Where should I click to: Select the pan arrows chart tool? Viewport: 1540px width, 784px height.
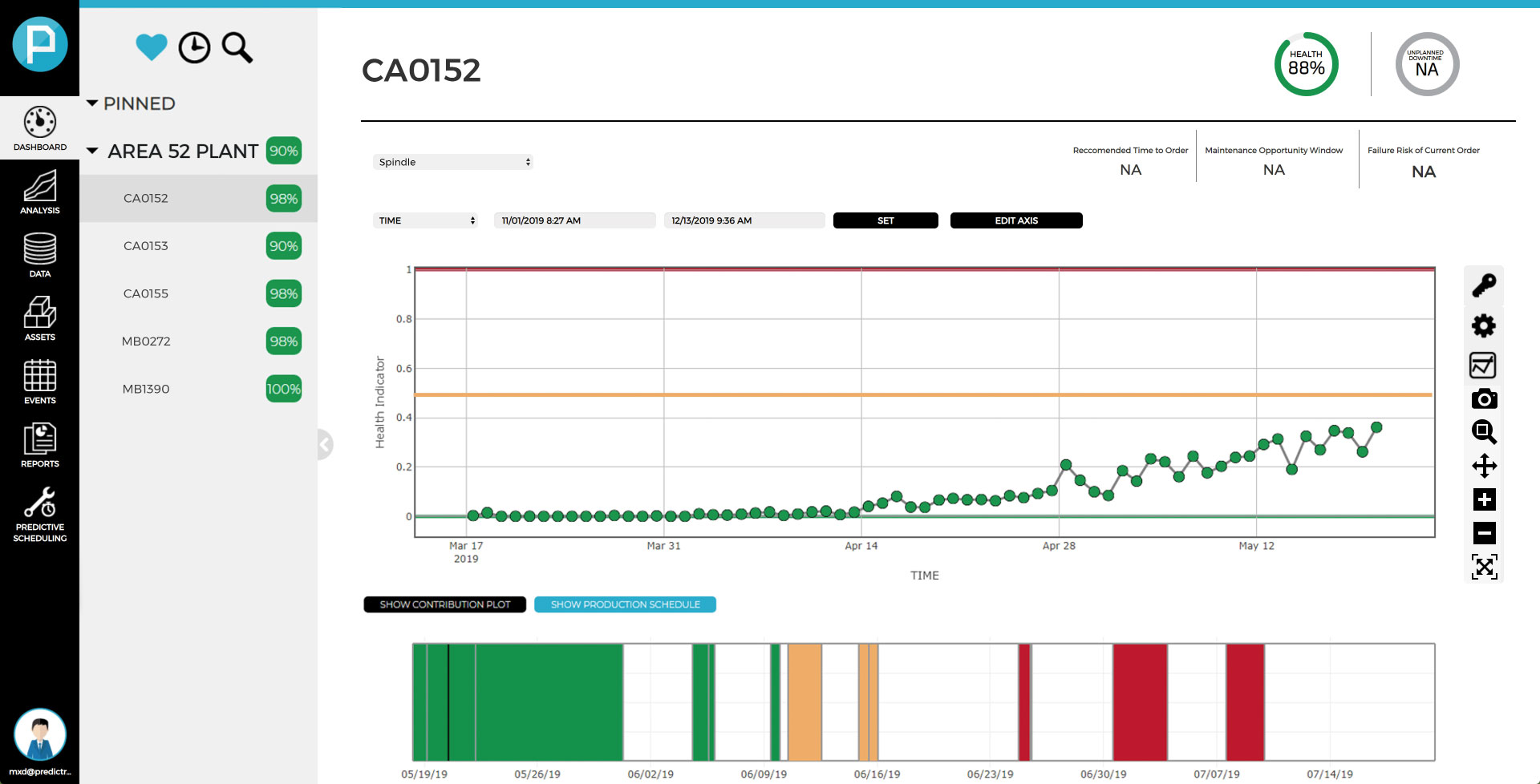[1483, 466]
